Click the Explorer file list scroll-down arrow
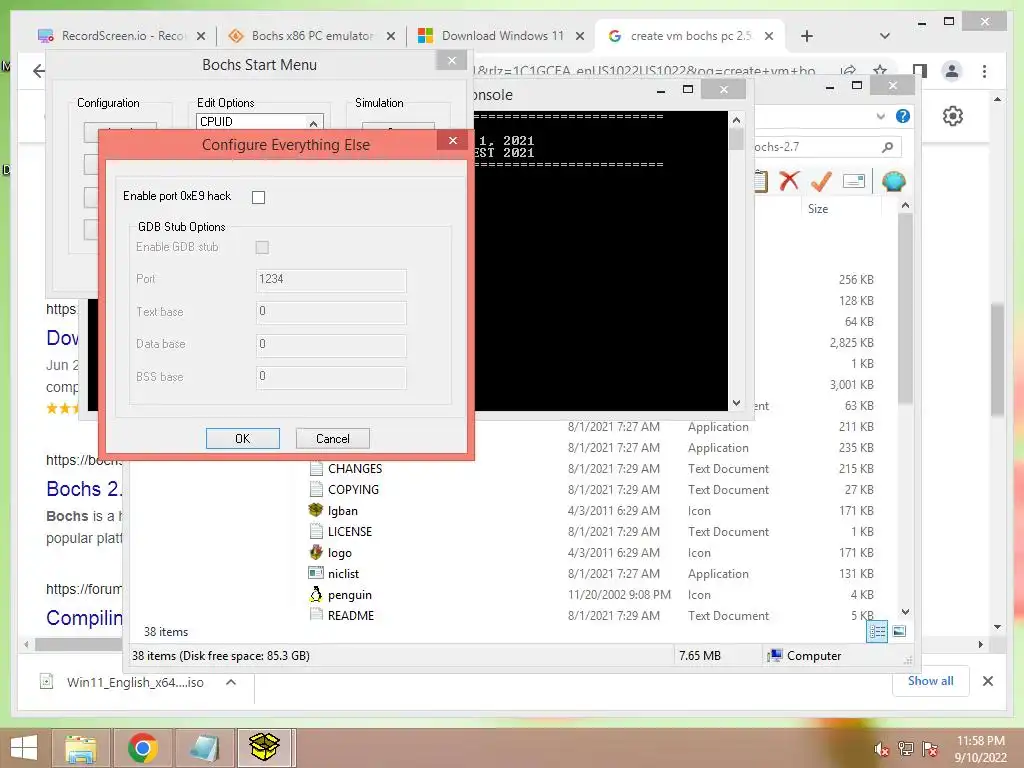This screenshot has height=768, width=1024. [905, 612]
